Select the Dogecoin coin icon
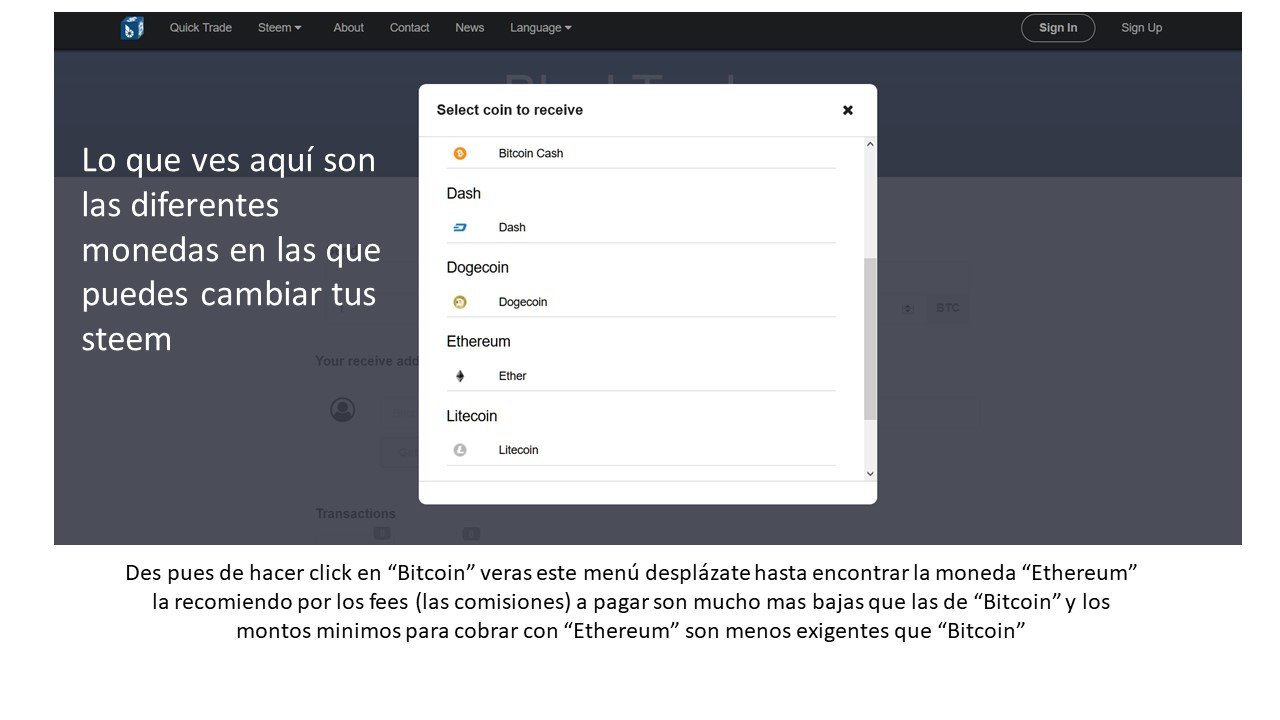This screenshot has height=720, width=1280. 460,302
